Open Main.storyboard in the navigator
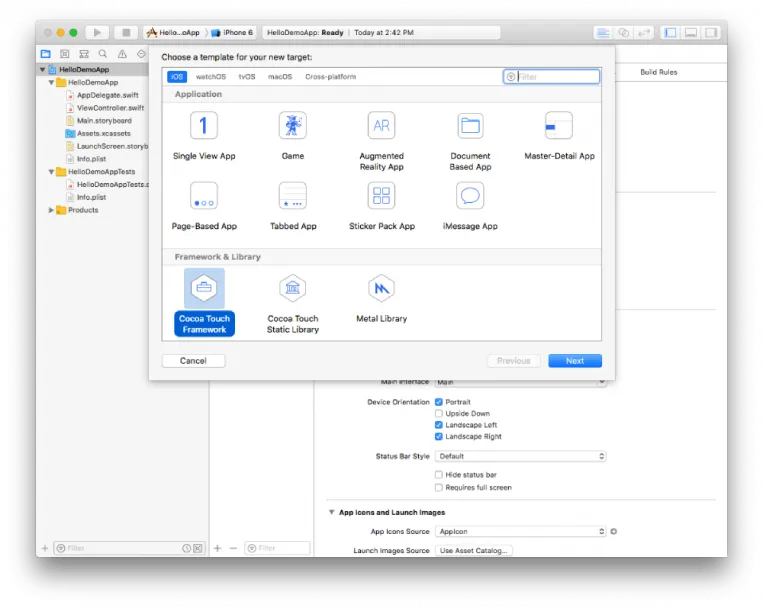 pos(104,121)
